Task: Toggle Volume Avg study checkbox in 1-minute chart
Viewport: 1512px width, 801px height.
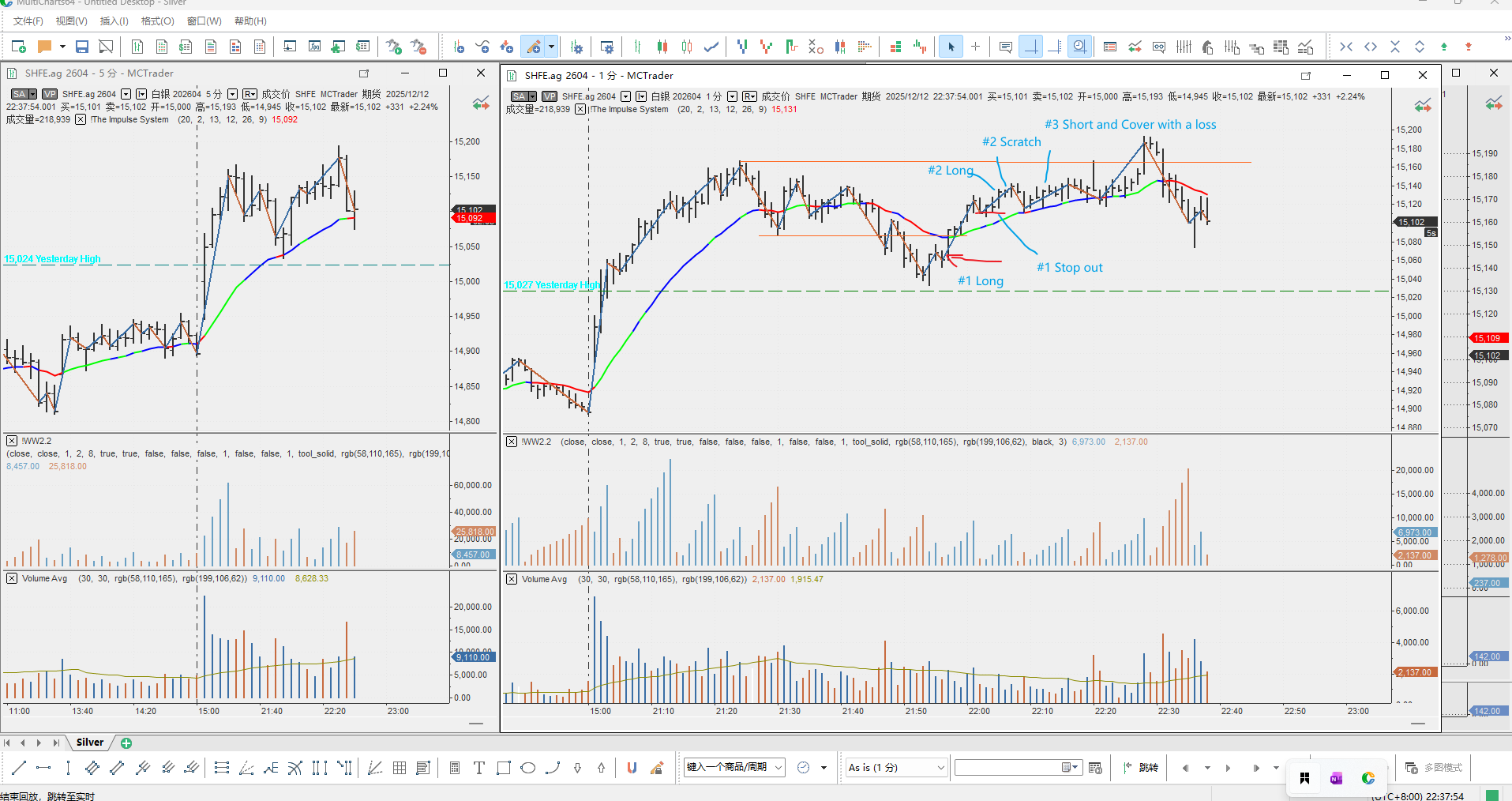Action: click(512, 579)
